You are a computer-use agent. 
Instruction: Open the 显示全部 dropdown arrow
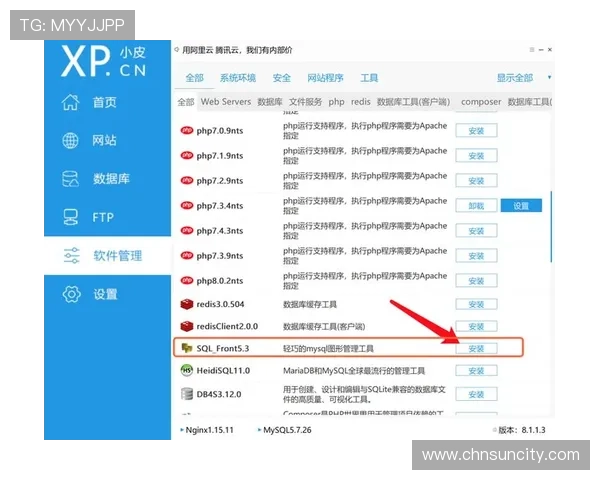549,77
